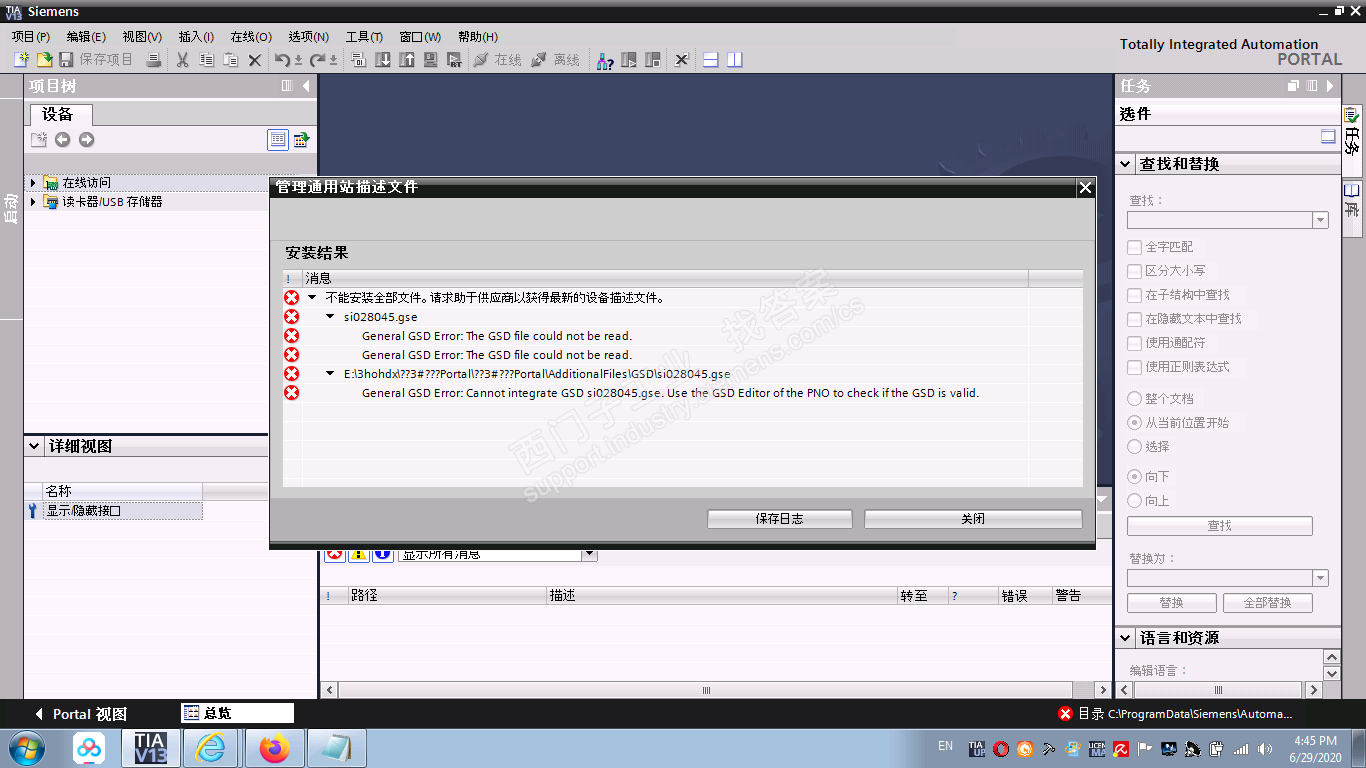The width and height of the screenshot is (1366, 768).
Task: Click the forward arrow in the project tree
Action: pyautogui.click(x=87, y=140)
